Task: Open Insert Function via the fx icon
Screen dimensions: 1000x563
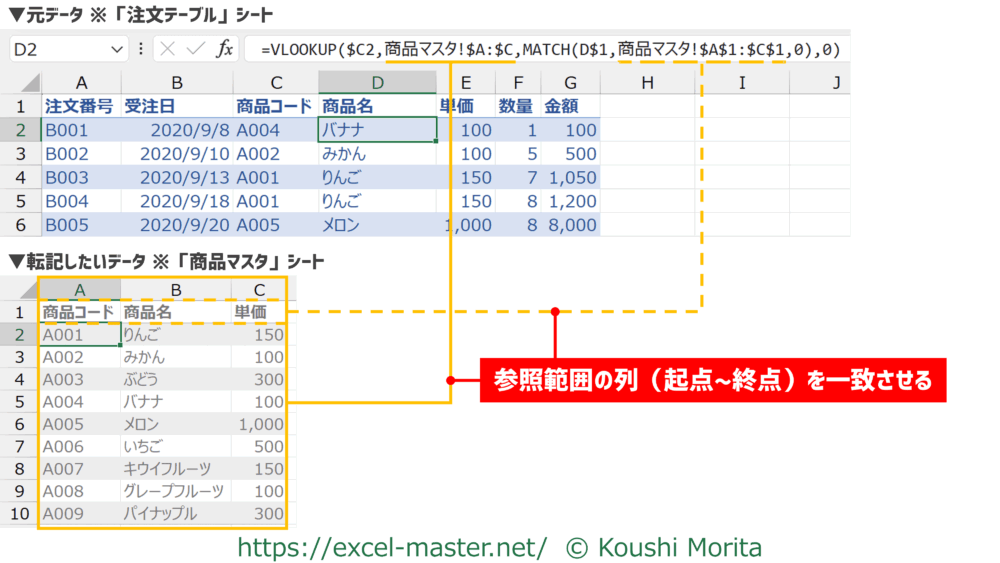Action: (x=225, y=49)
